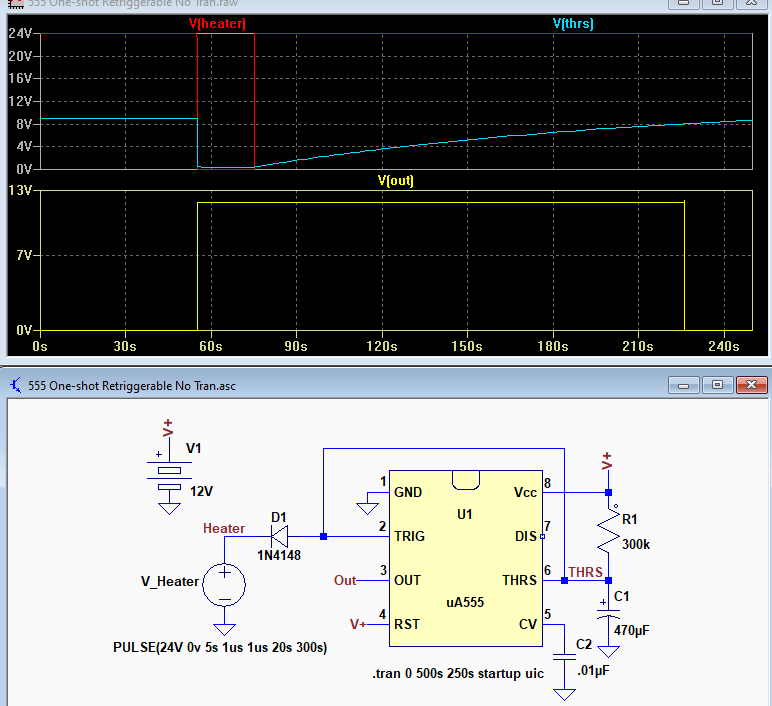
Task: Minimize the schematic .asc window
Action: (x=683, y=385)
